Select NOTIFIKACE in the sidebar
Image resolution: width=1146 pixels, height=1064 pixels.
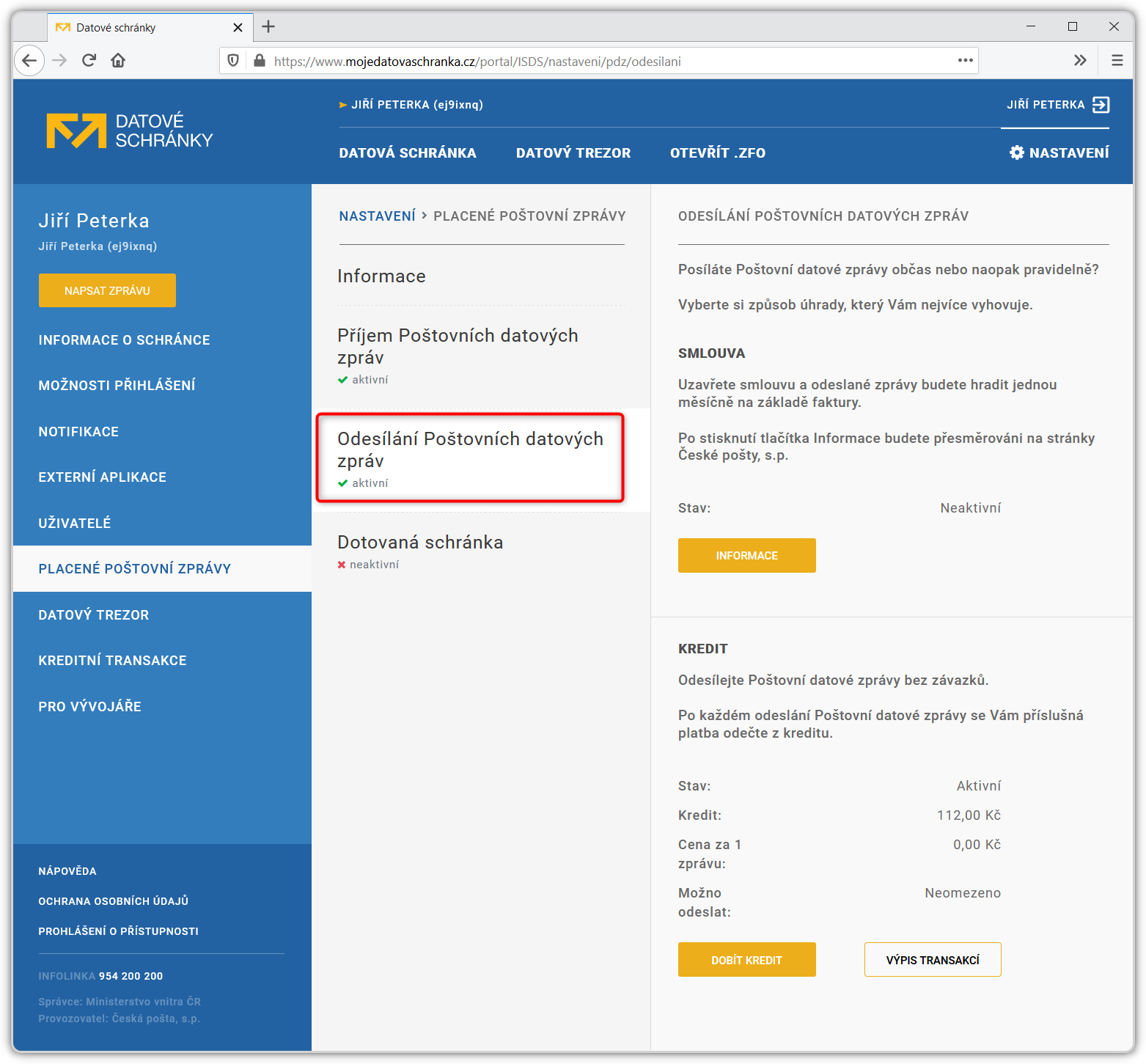click(78, 431)
